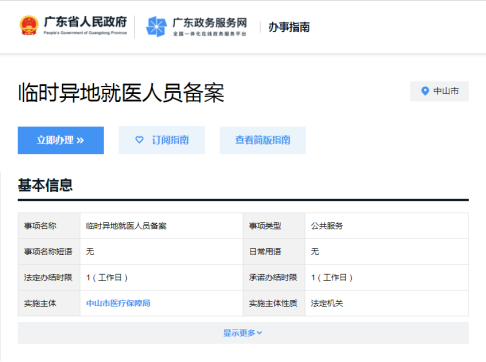This screenshot has height=362, width=486.
Task: Click the 事项名称 label cell
Action: tap(49, 226)
